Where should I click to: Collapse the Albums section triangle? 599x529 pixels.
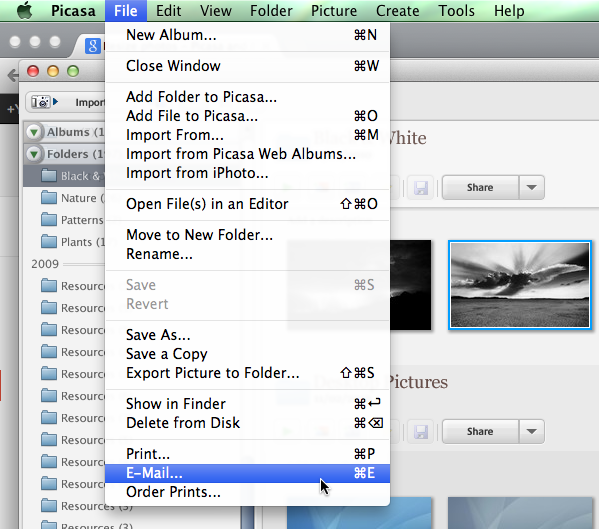pos(34,132)
